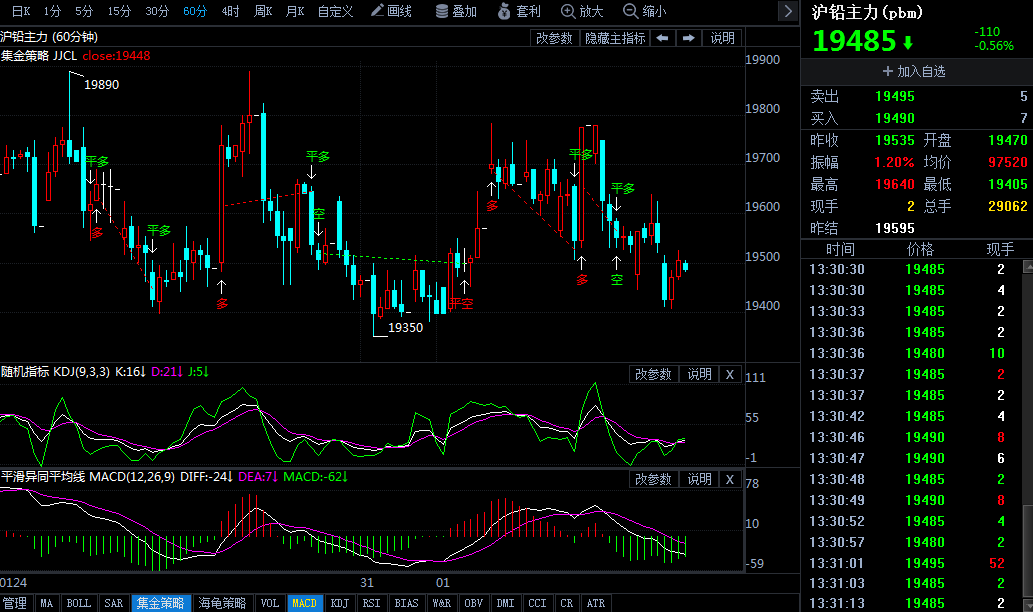Select the BIAS indicator tab
This screenshot has width=1033, height=612.
[406, 603]
